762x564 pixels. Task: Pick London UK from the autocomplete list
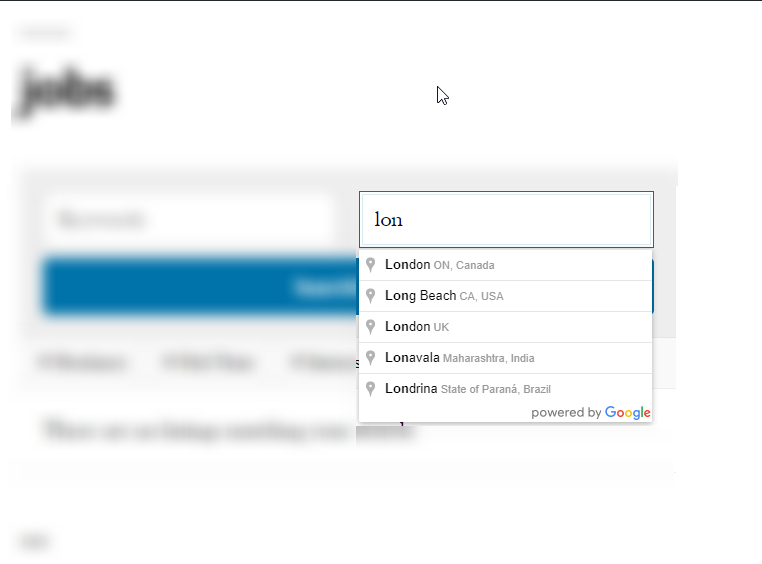click(x=505, y=327)
